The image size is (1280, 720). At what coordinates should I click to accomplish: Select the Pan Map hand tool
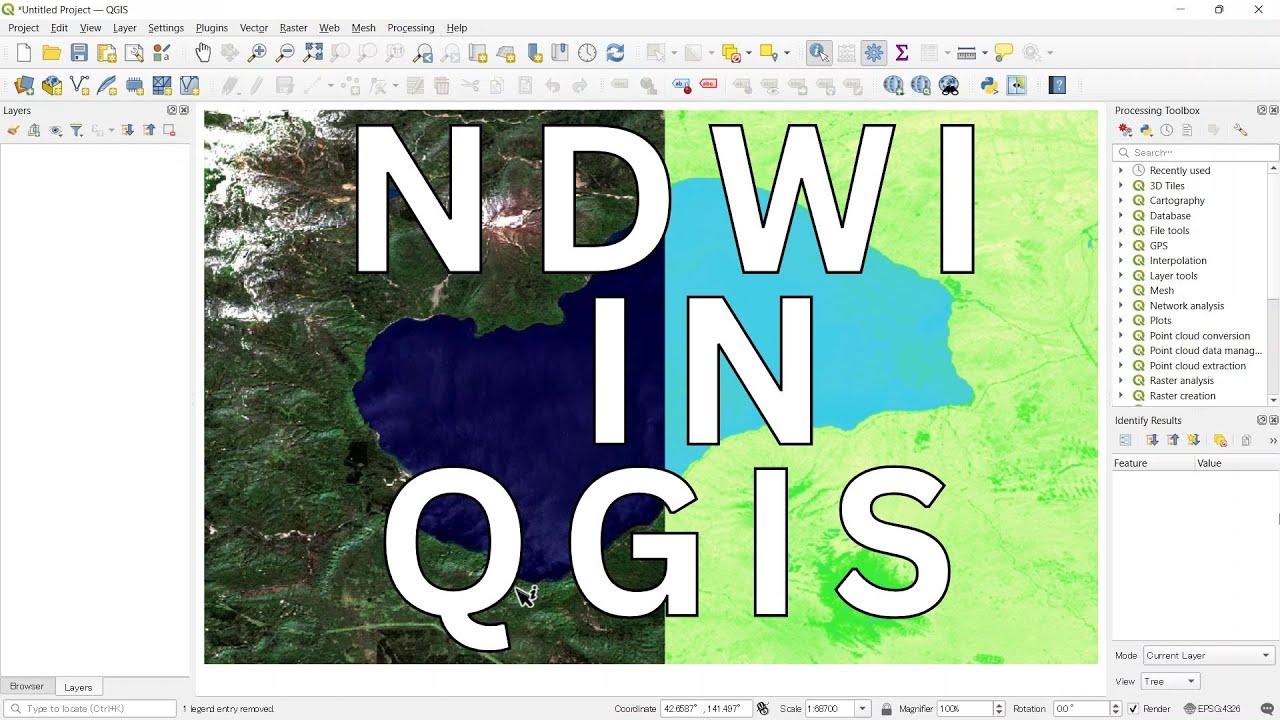point(203,53)
